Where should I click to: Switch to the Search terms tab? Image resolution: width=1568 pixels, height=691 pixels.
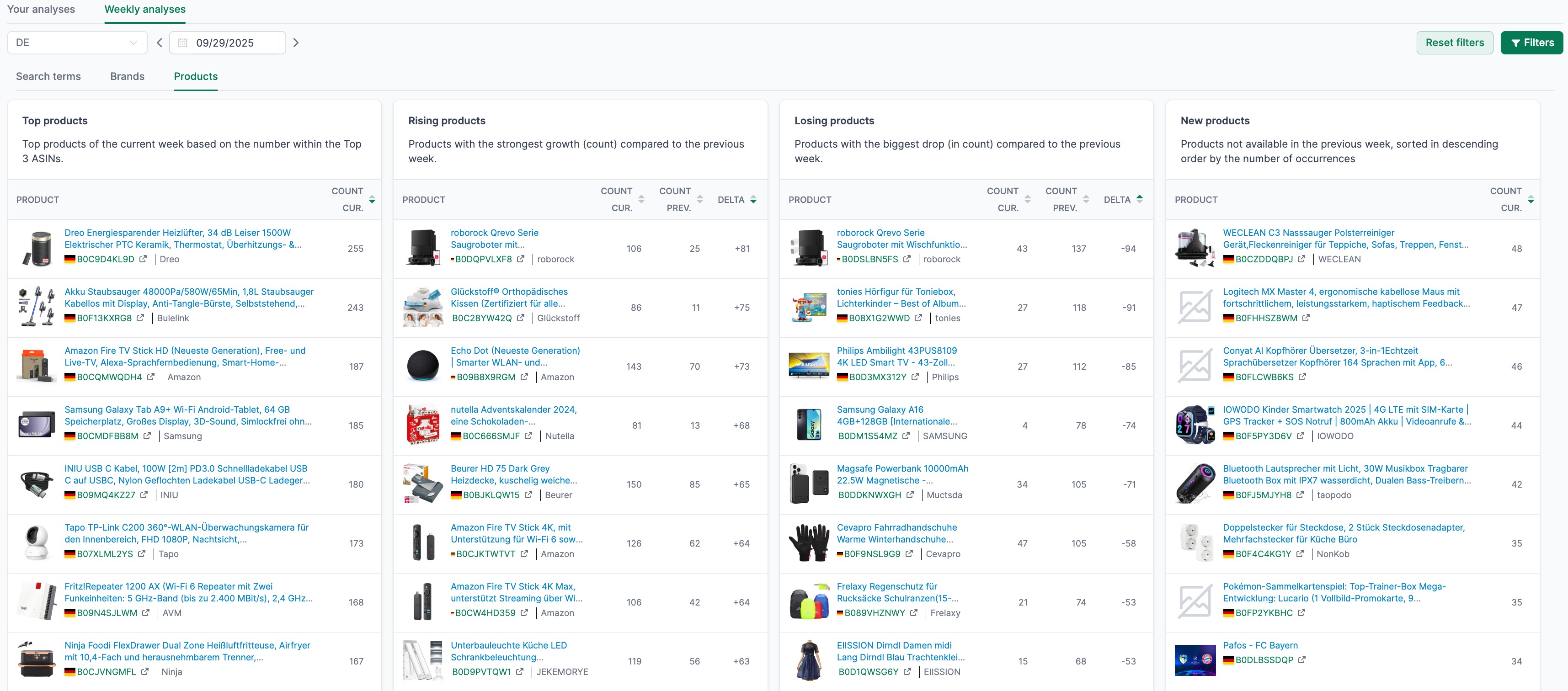48,77
